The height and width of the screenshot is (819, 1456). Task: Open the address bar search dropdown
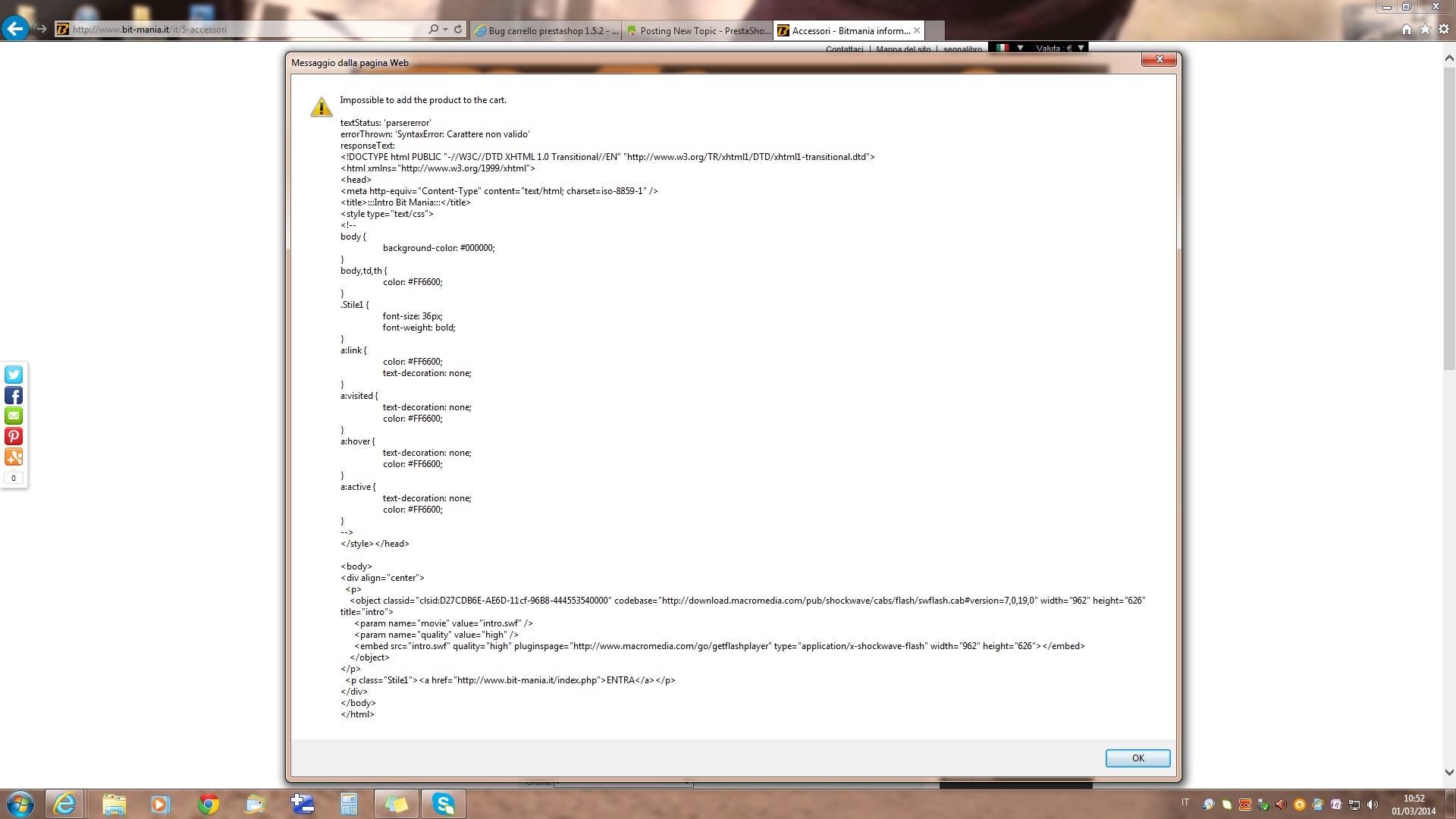click(445, 29)
